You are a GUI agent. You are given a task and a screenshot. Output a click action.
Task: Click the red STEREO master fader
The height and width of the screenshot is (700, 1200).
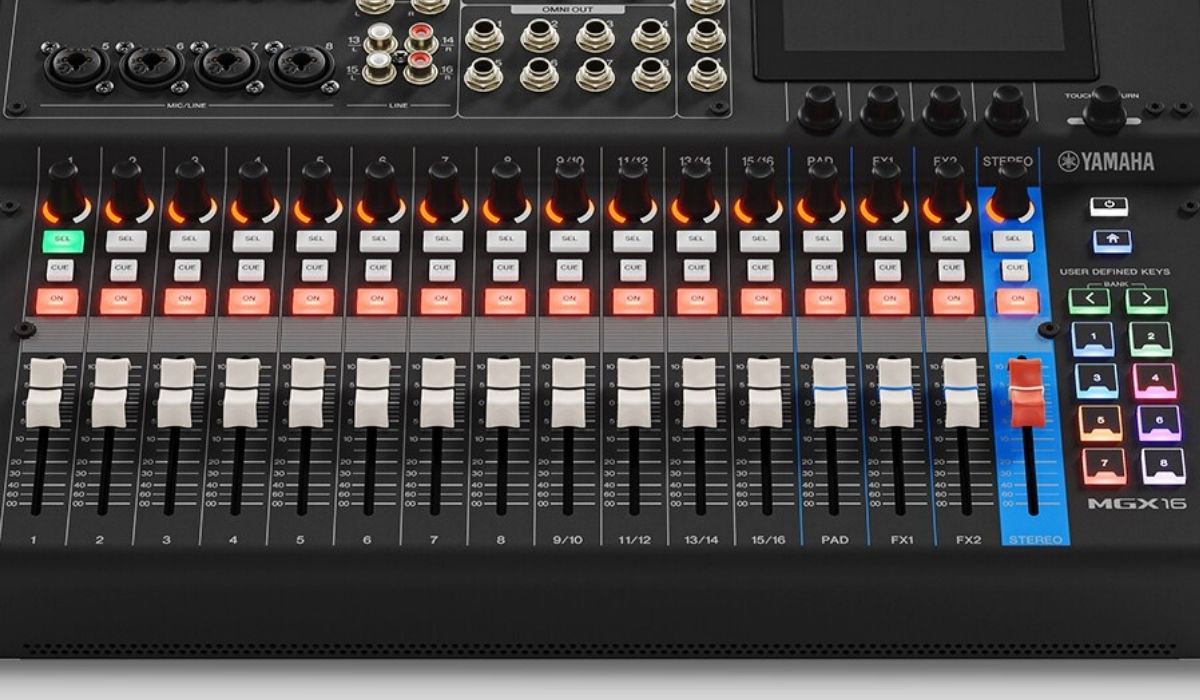(1025, 394)
